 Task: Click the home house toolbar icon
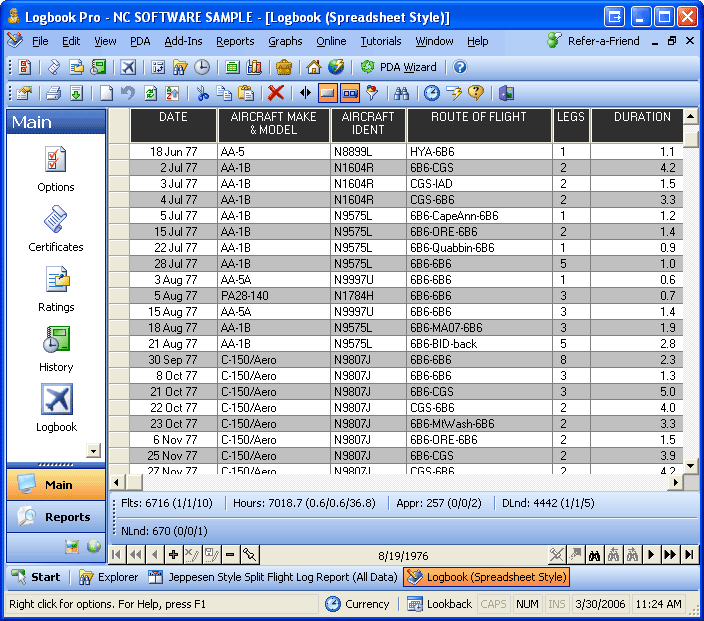[x=314, y=67]
